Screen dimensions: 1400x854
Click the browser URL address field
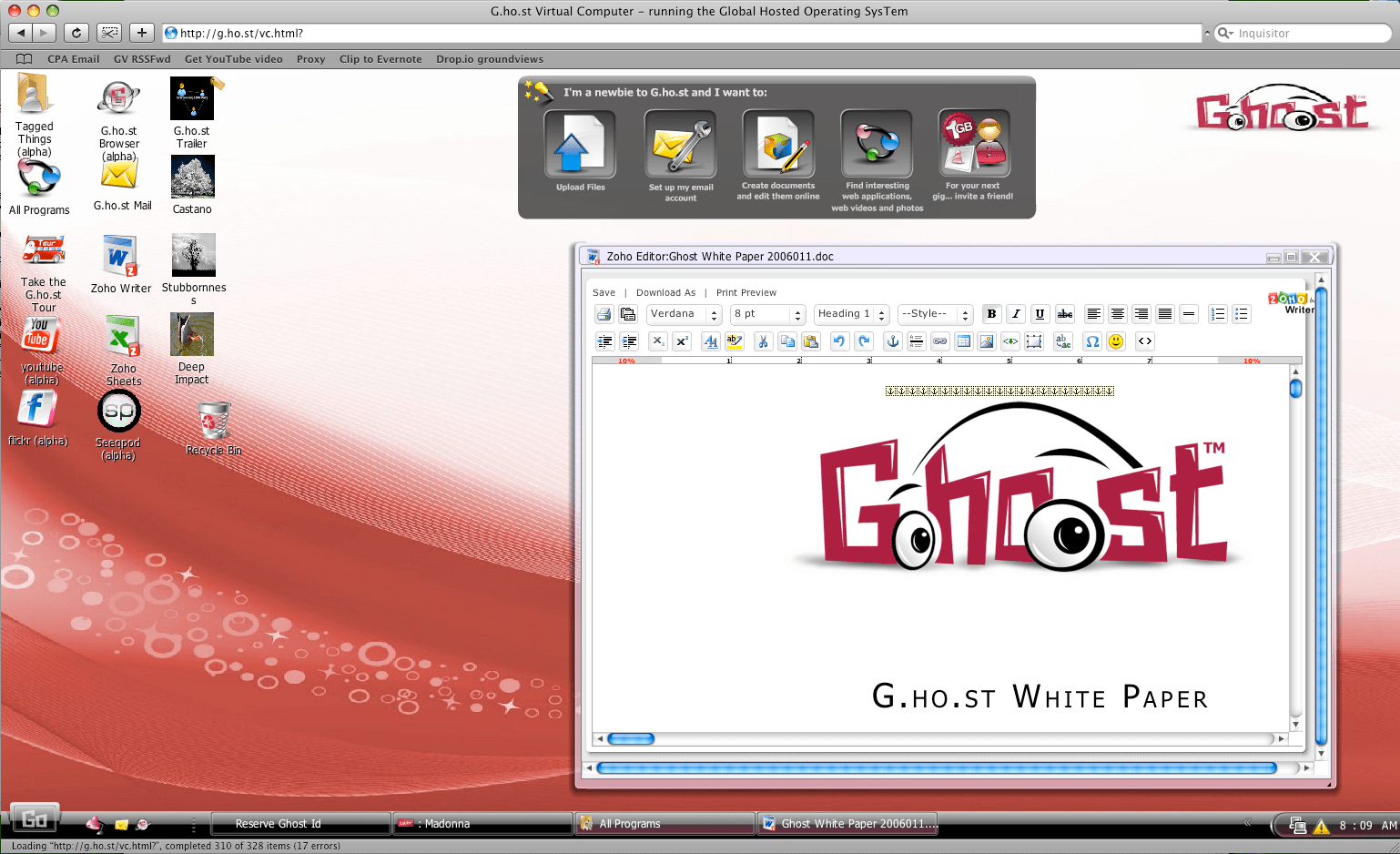[x=683, y=33]
